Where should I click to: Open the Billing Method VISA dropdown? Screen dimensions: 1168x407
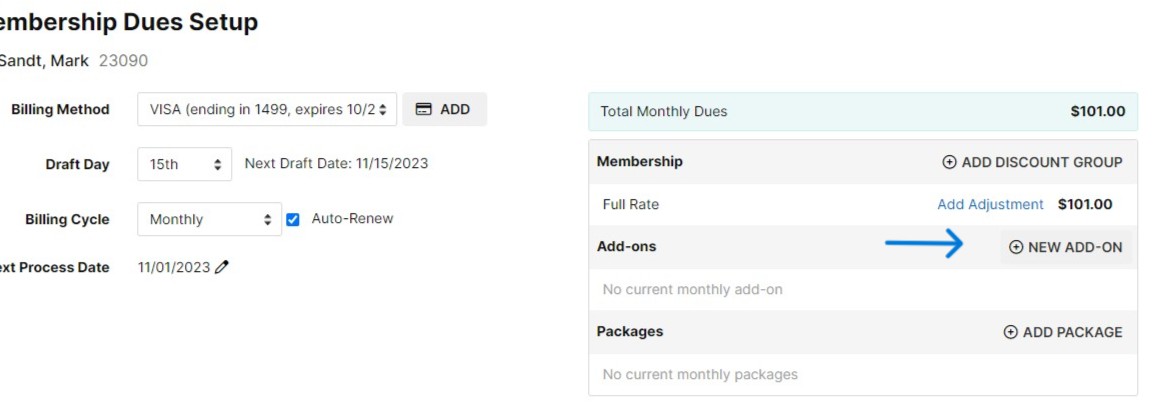click(267, 110)
